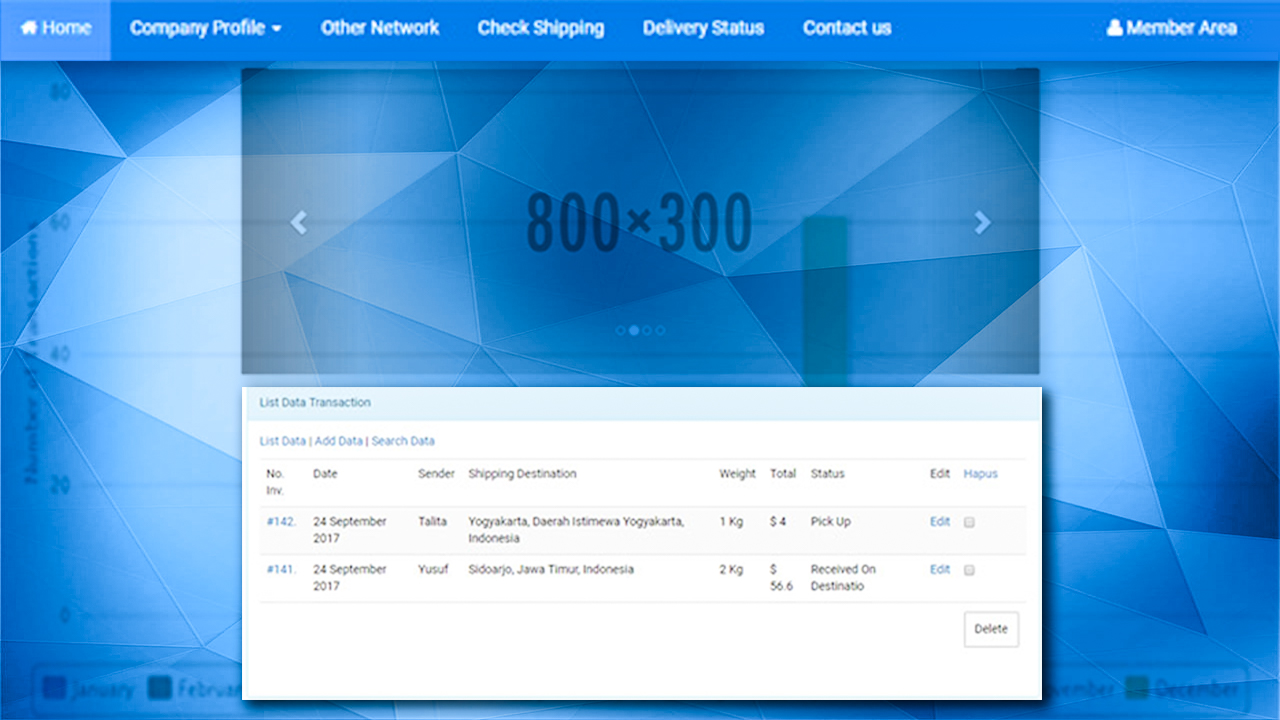Open invoice #142 link
Viewport: 1280px width, 720px height.
[x=280, y=522]
